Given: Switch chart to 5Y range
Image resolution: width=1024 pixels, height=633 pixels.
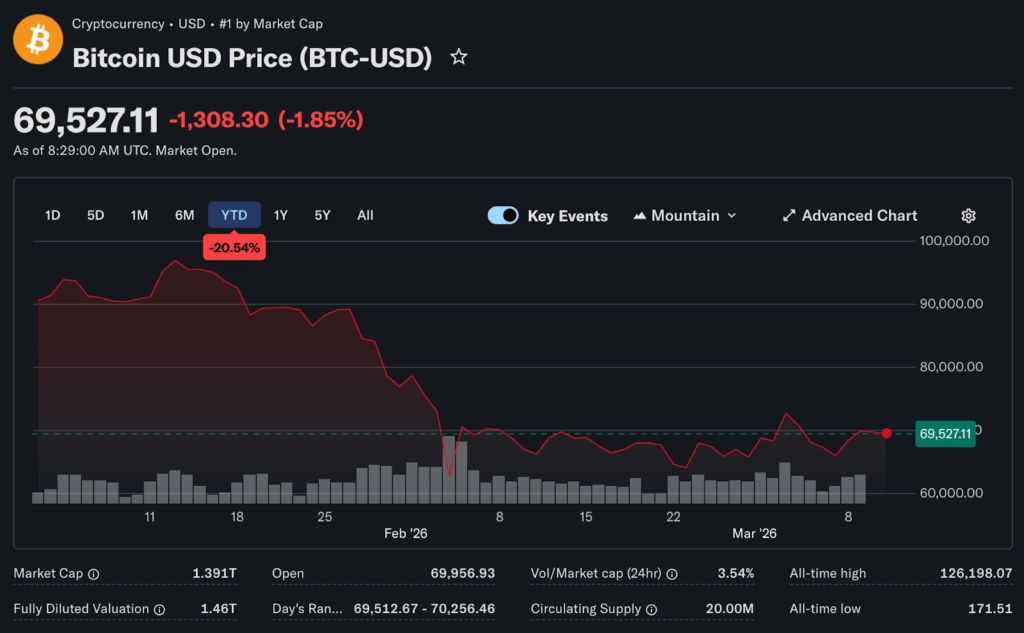Looking at the screenshot, I should pos(322,215).
